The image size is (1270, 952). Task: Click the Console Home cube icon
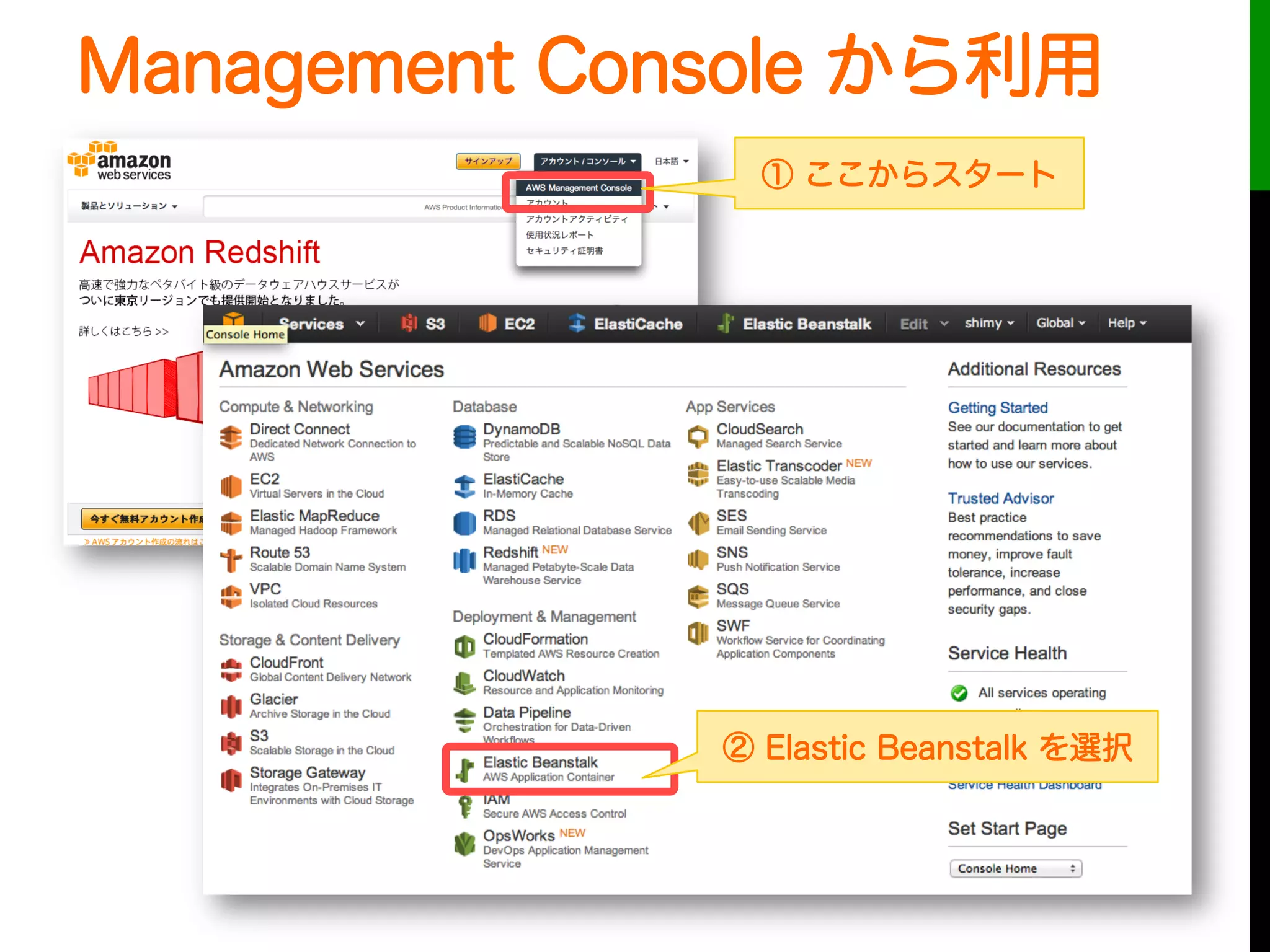click(x=233, y=320)
